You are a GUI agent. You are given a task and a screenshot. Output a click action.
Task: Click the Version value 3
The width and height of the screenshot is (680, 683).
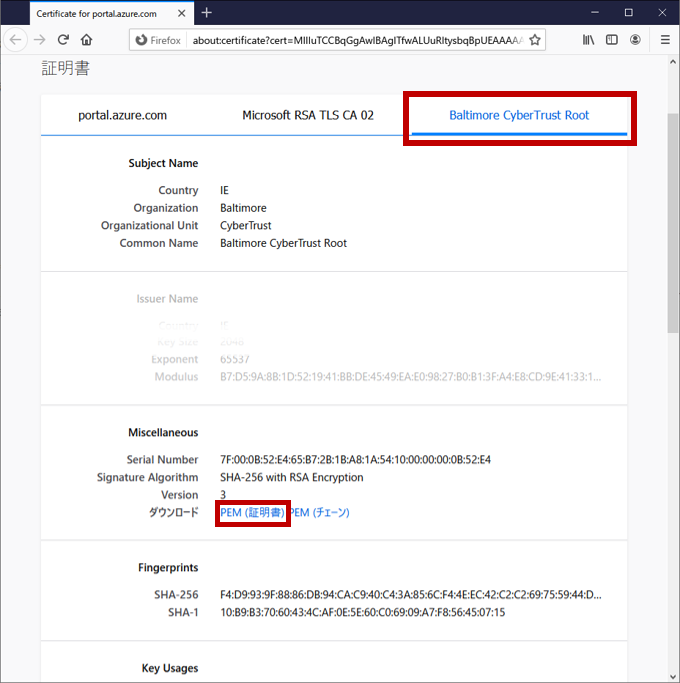(223, 495)
